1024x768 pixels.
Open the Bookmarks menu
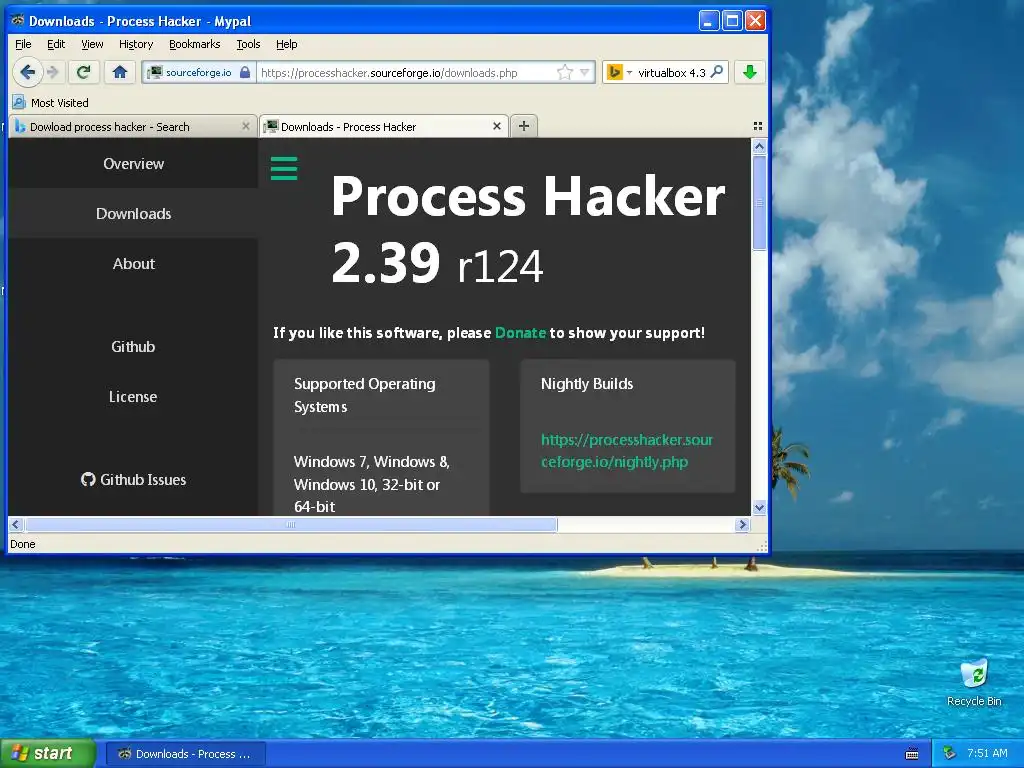195,44
